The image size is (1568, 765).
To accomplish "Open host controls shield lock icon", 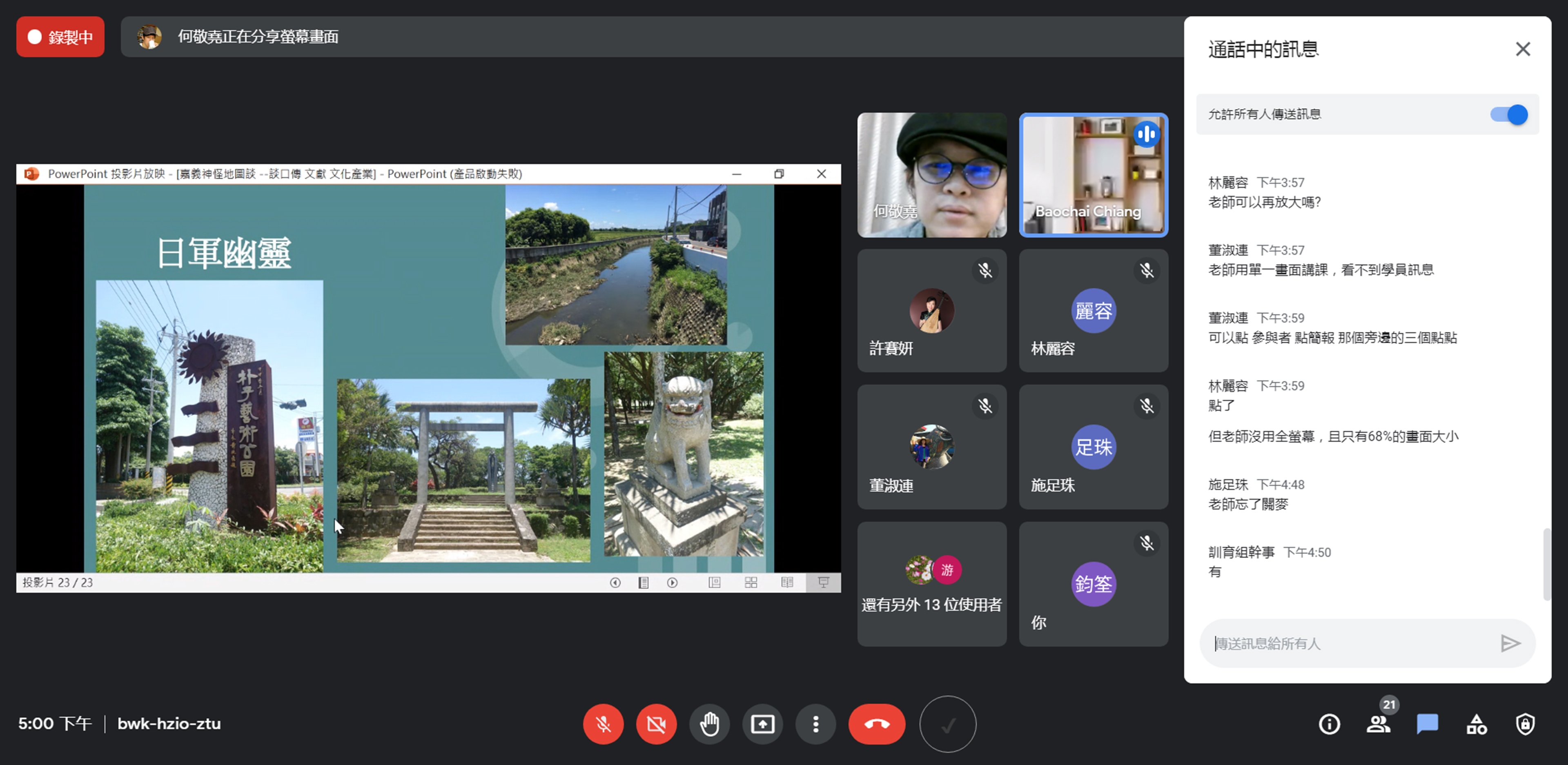I will pyautogui.click(x=1525, y=724).
